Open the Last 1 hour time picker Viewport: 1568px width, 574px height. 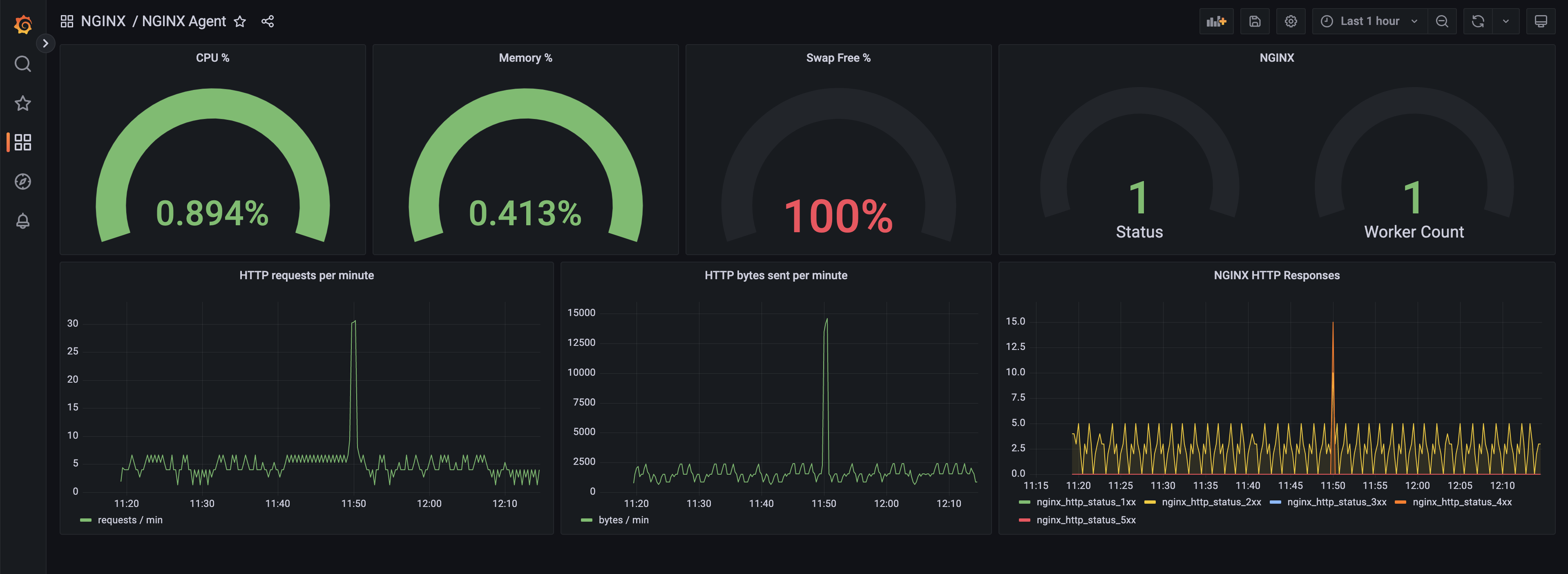point(1368,21)
